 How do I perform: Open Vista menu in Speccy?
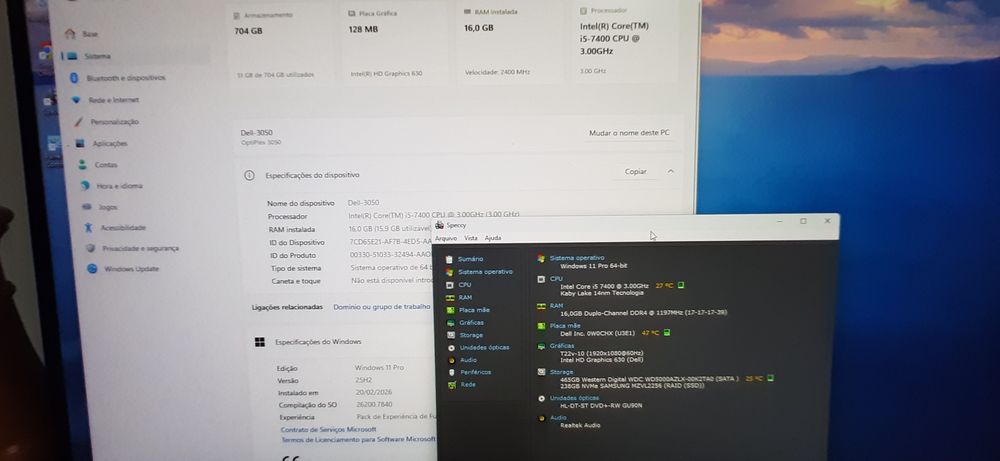471,238
